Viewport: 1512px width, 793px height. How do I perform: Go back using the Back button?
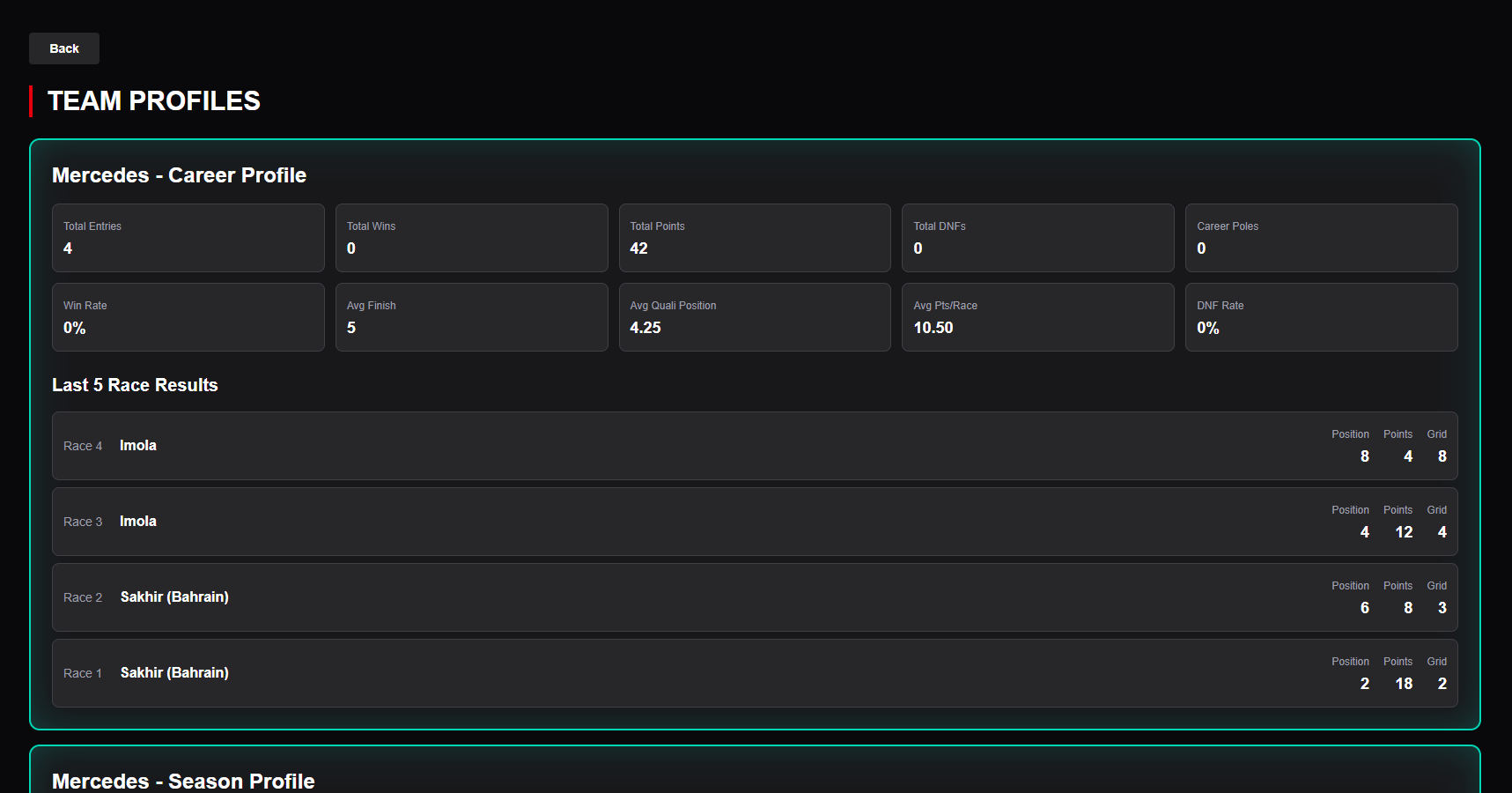(64, 48)
